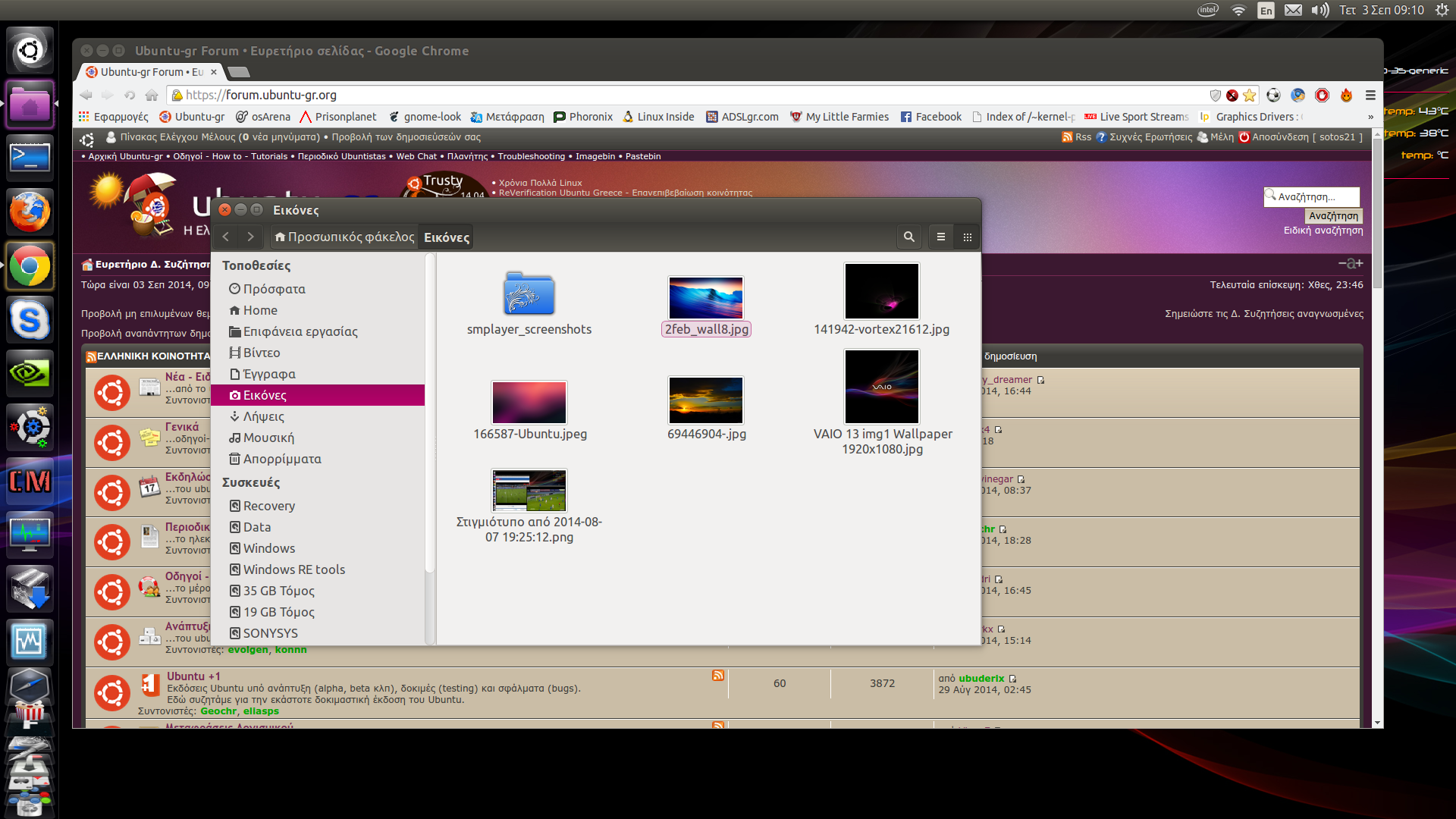1456x819 pixels.
Task: Open the Facebook bookmark
Action: 931,117
